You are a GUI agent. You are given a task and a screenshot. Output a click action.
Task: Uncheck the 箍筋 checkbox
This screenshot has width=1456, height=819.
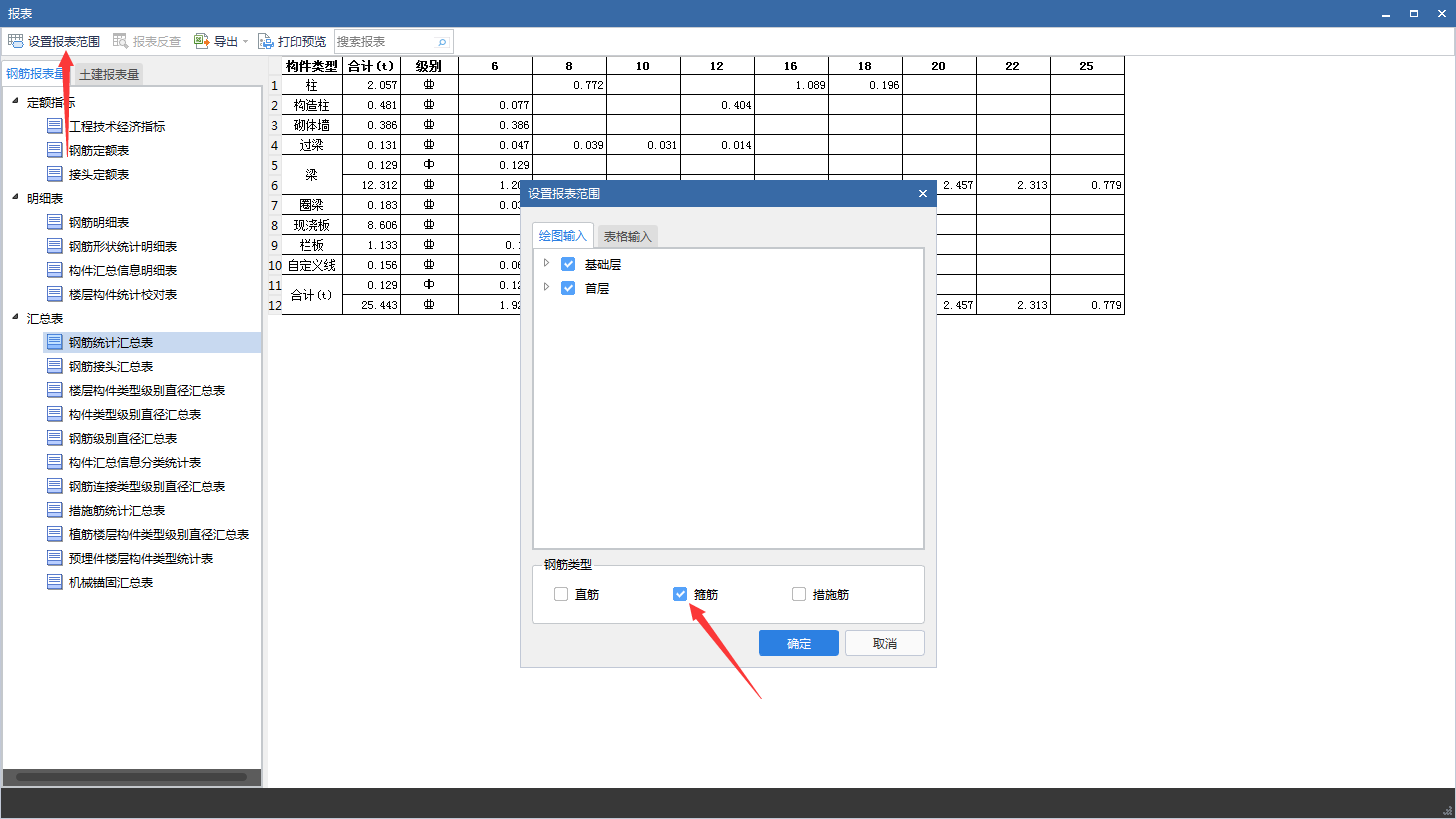pos(680,594)
